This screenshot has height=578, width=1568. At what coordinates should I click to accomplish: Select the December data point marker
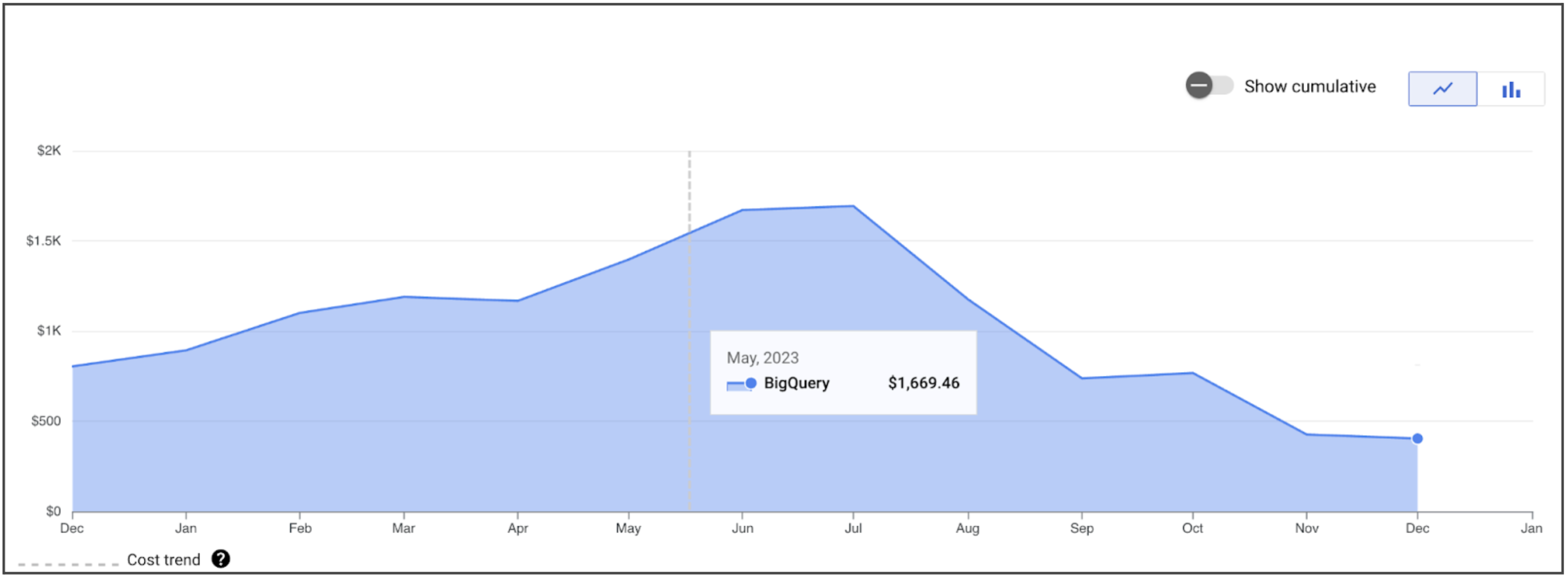point(1417,439)
